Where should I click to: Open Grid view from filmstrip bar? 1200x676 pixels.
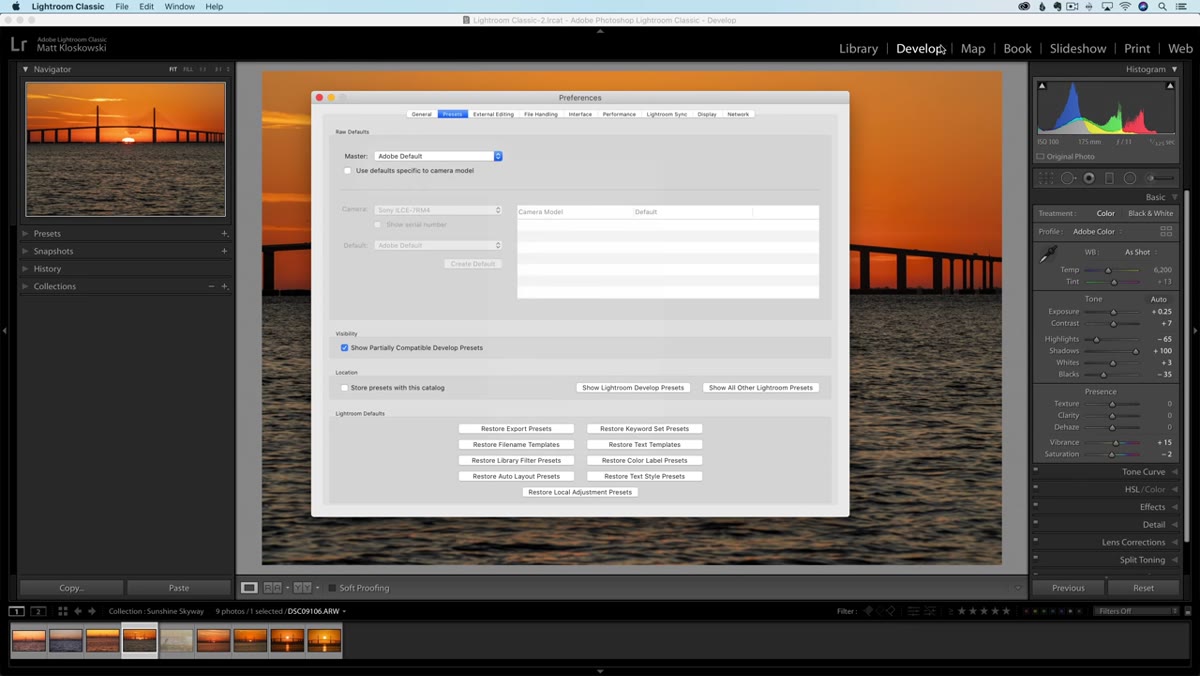[x=62, y=611]
